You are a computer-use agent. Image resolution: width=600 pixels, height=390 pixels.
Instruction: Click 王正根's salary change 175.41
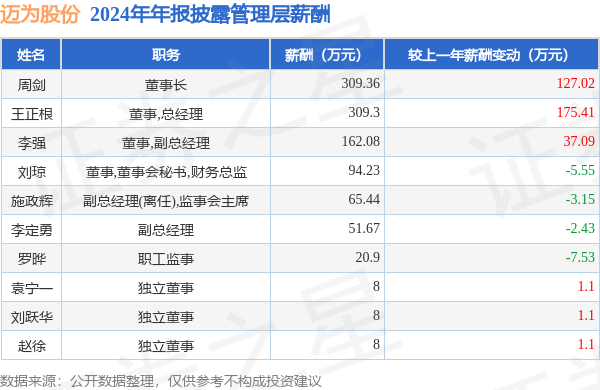[x=576, y=113]
